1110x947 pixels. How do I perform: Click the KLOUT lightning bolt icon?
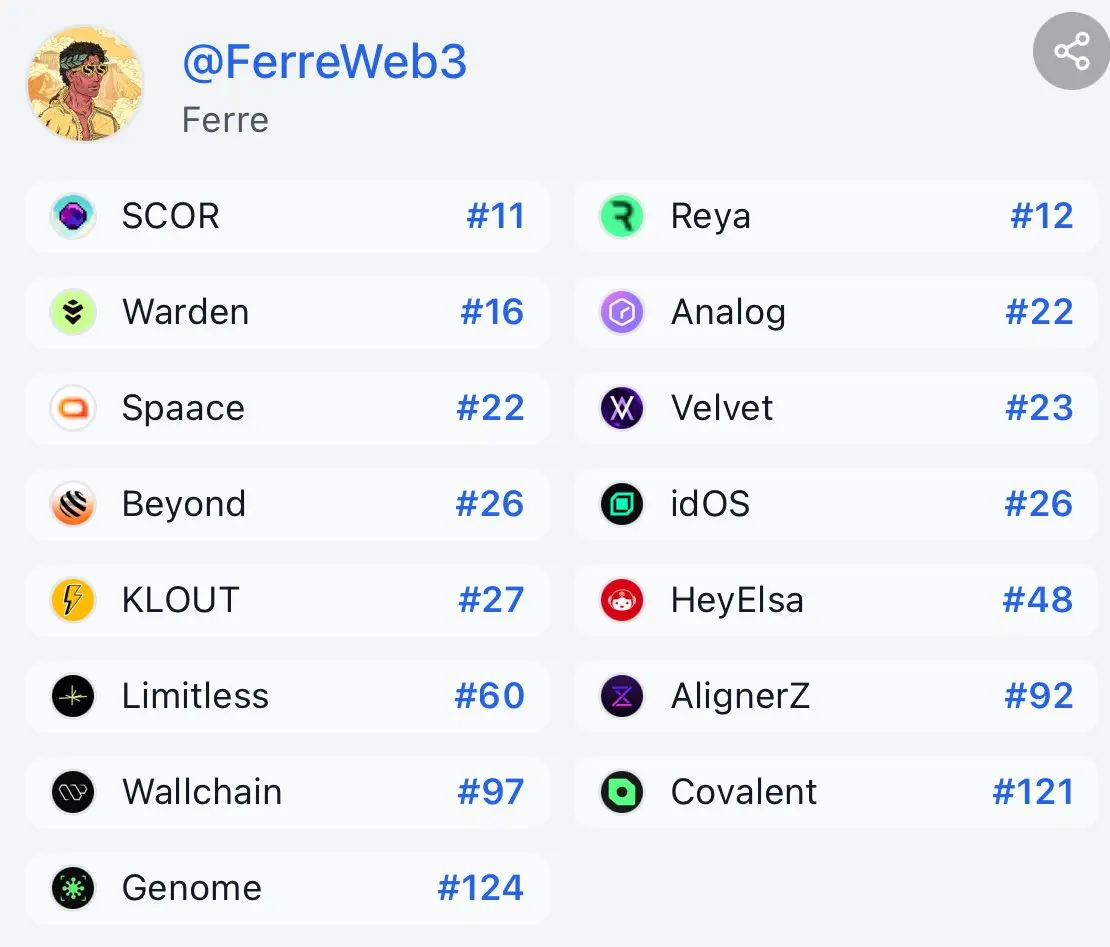pos(73,600)
